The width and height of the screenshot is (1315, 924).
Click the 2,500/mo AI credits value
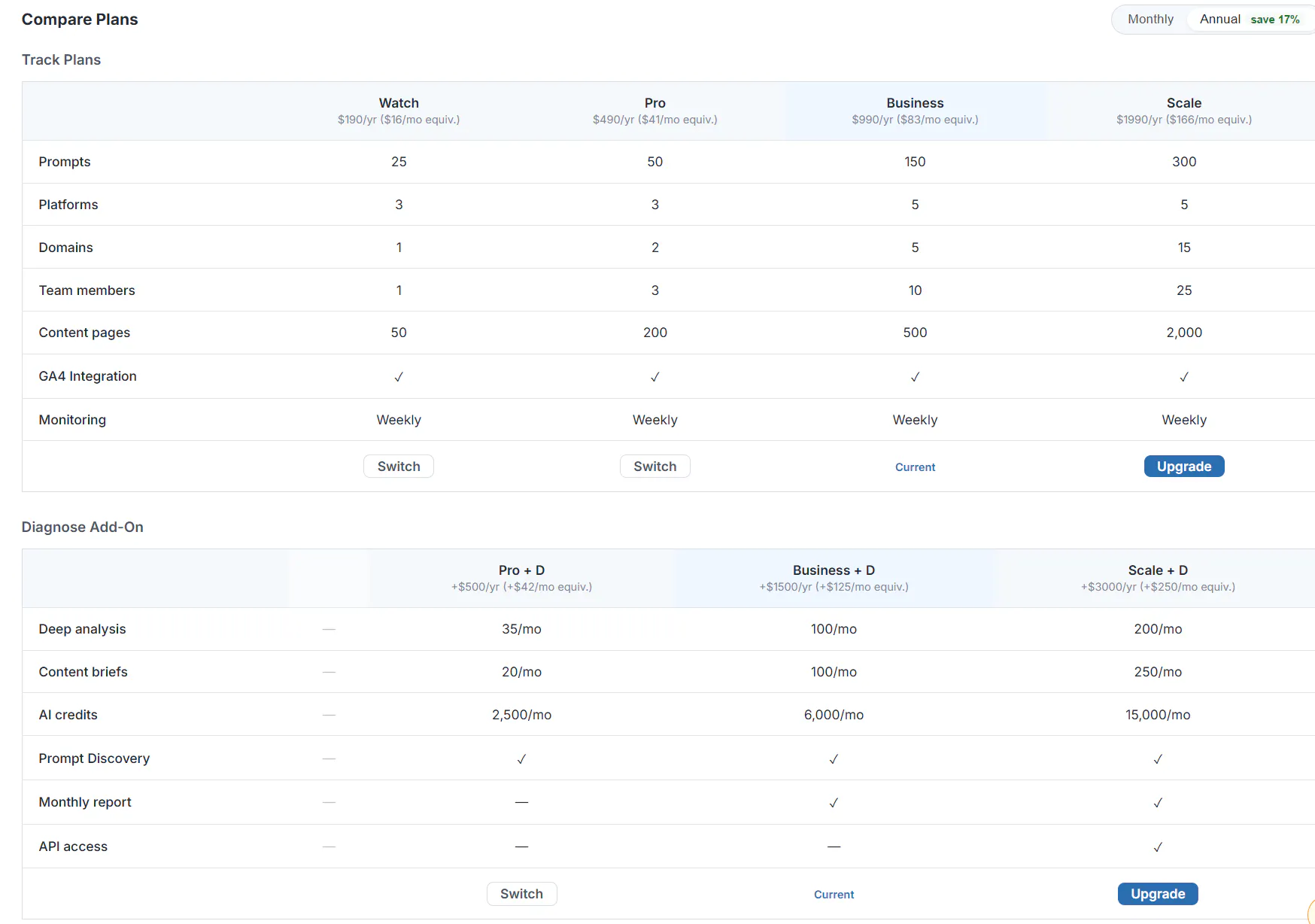[521, 715]
